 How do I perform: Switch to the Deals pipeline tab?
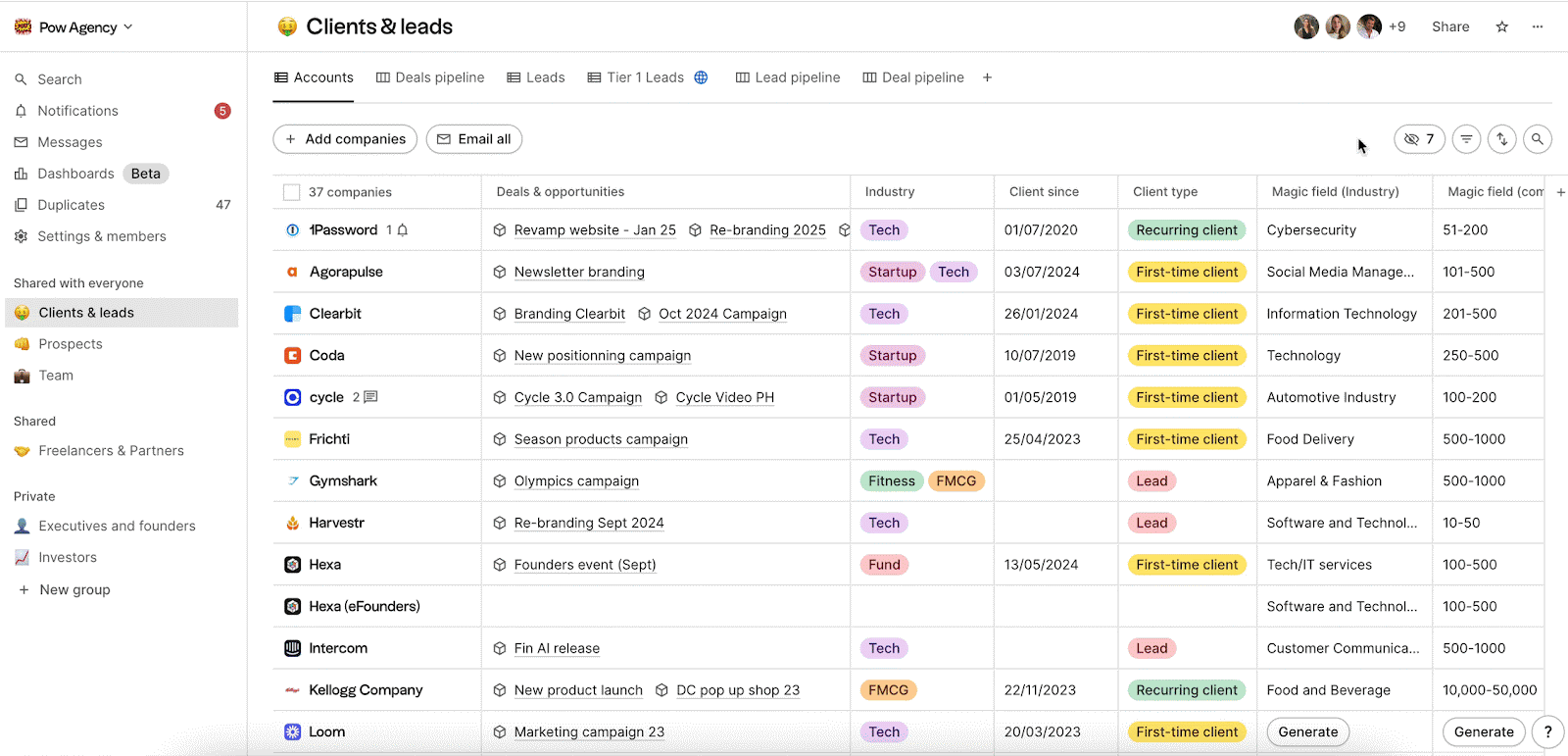[430, 77]
